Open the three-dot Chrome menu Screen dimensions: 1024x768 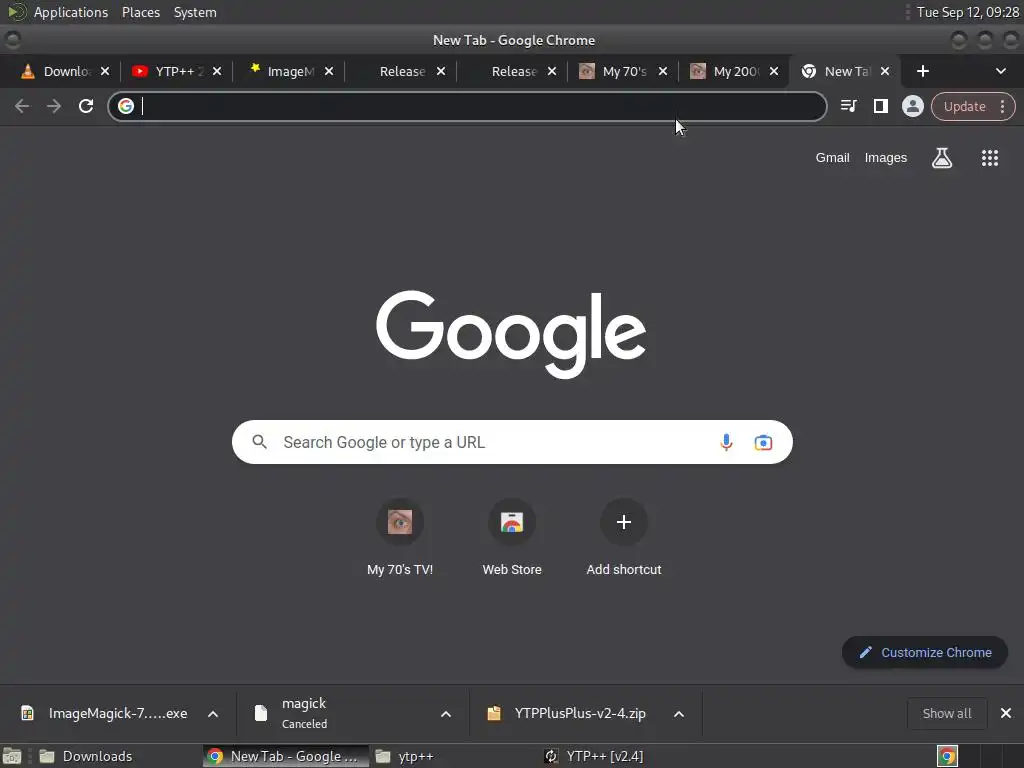pyautogui.click(x=1002, y=106)
